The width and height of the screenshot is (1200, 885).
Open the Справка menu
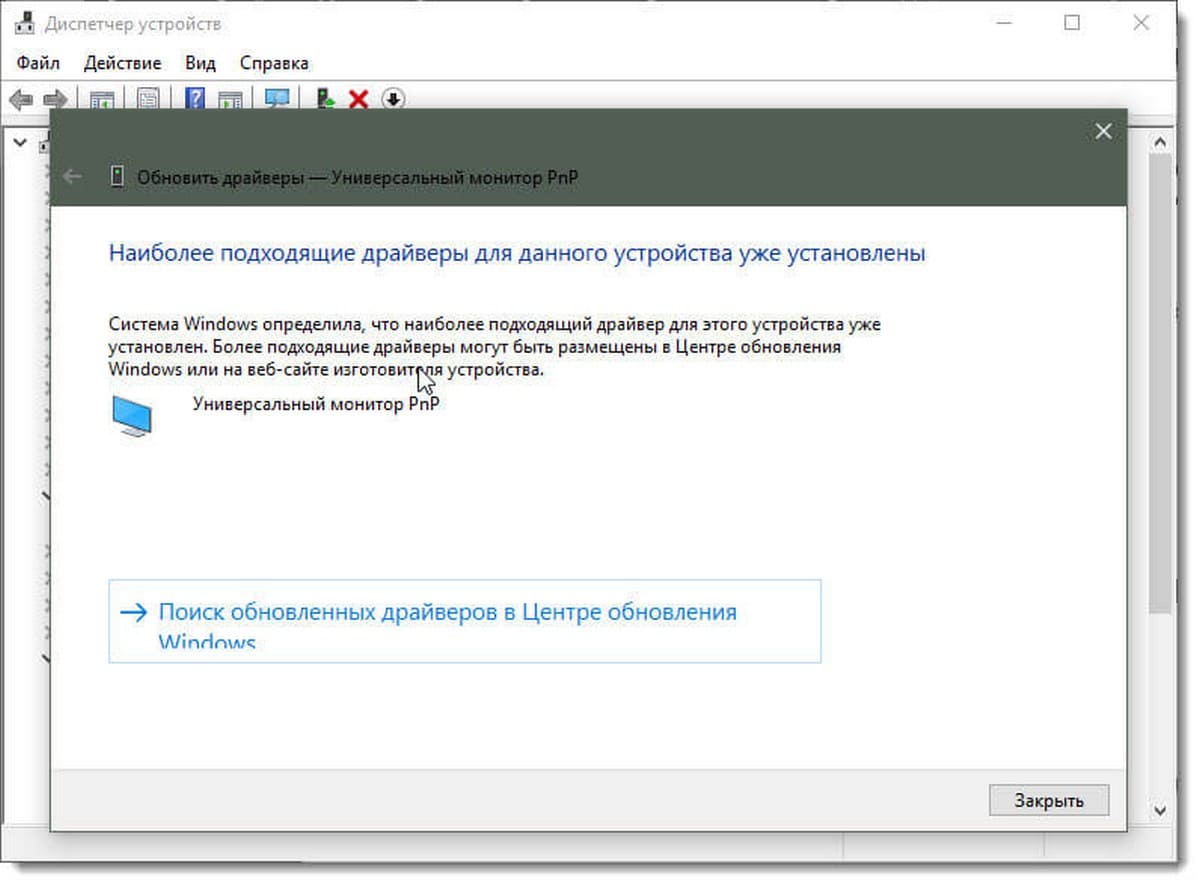coord(274,63)
